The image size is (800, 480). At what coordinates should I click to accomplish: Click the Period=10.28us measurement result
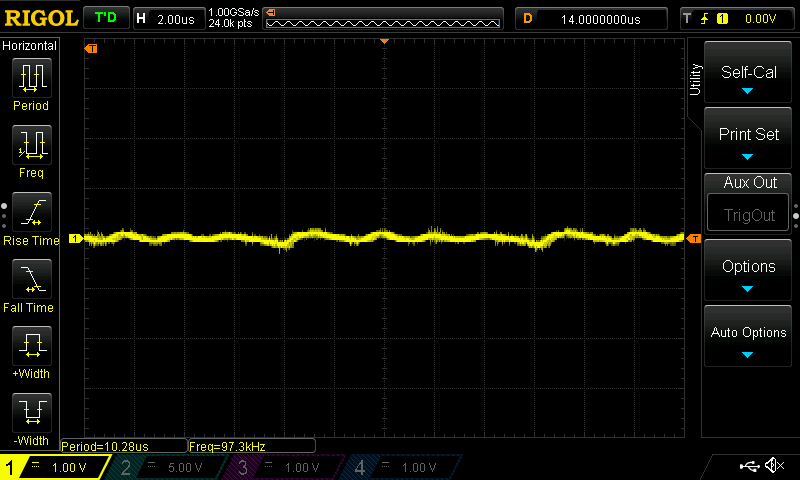point(123,446)
